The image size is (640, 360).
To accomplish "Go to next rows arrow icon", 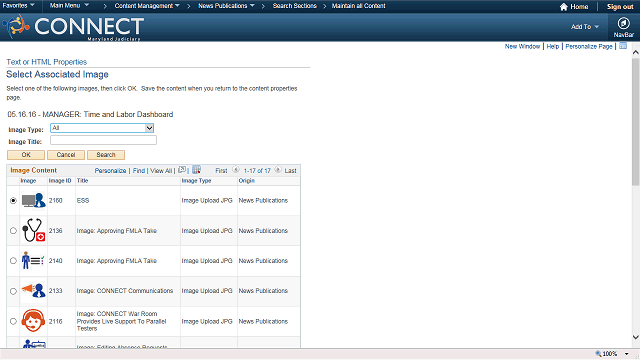I will (x=278, y=170).
